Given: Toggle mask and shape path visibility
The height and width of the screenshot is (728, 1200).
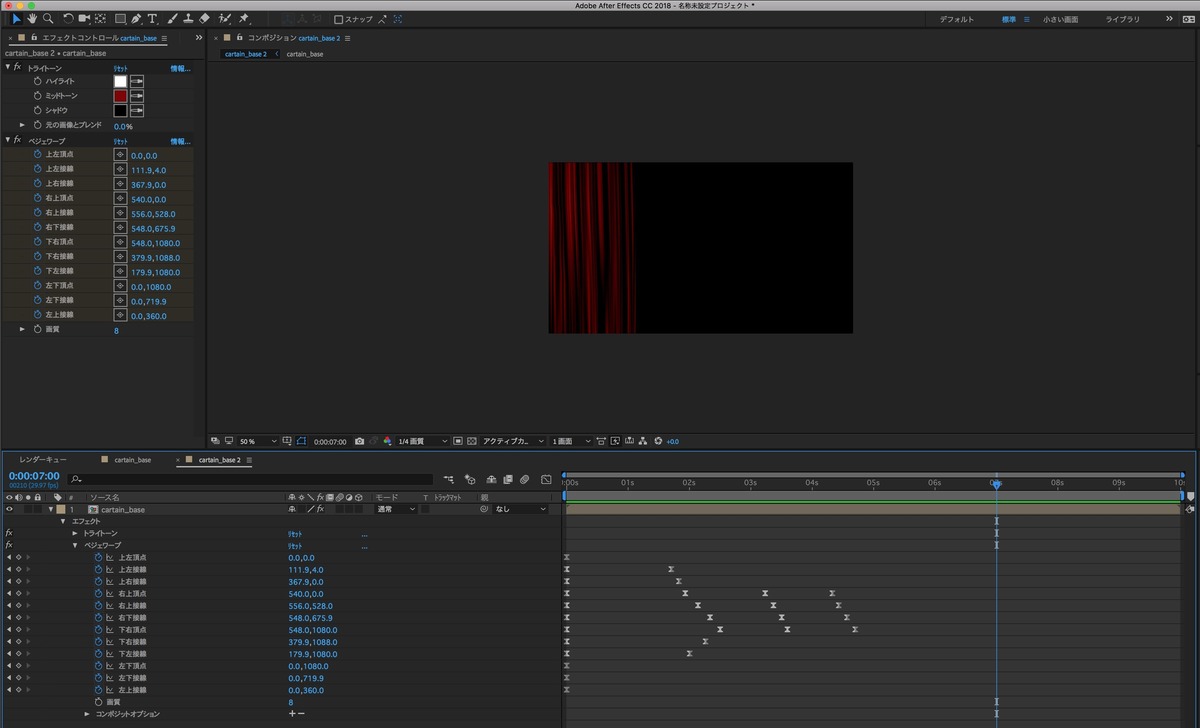Looking at the screenshot, I should [302, 441].
